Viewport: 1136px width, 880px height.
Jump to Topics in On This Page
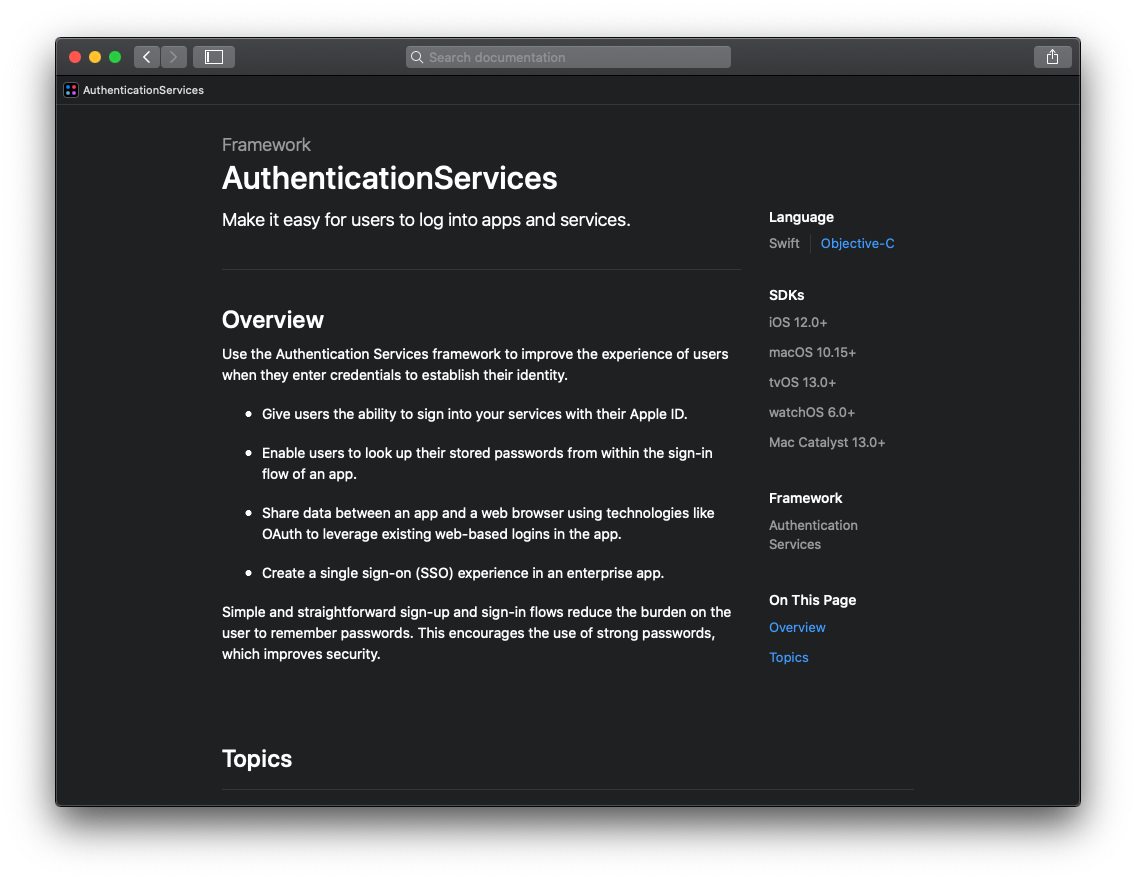[788, 657]
